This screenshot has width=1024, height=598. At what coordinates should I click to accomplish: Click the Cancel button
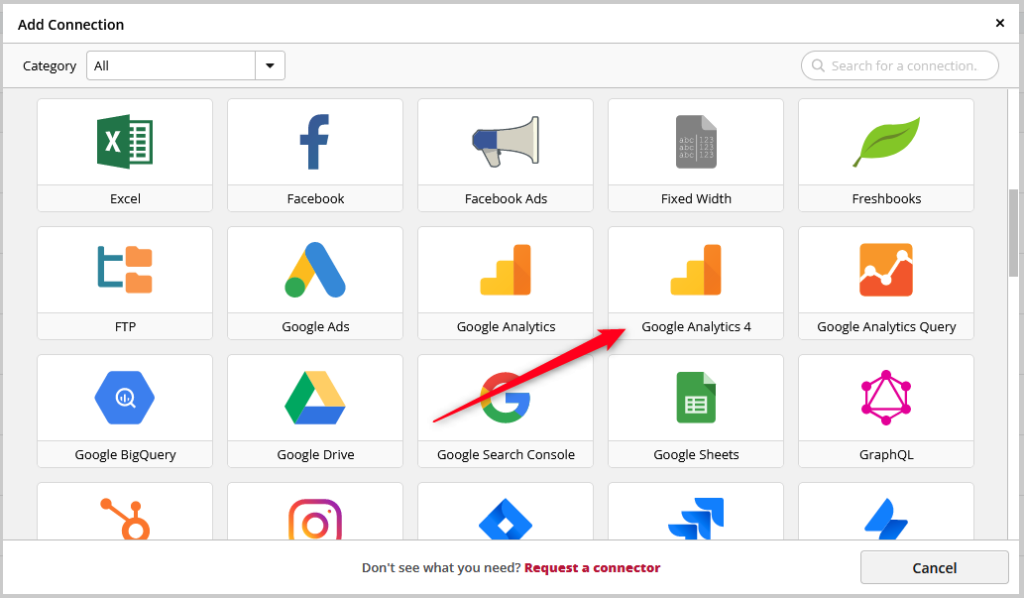934,567
